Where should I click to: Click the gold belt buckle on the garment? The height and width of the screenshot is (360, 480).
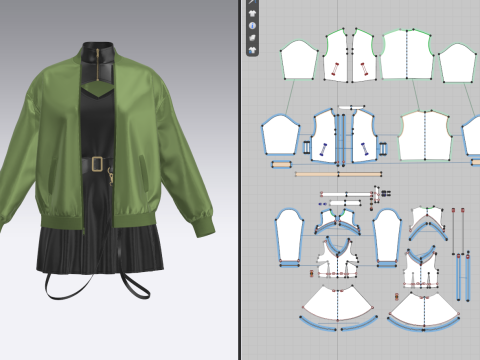97,164
